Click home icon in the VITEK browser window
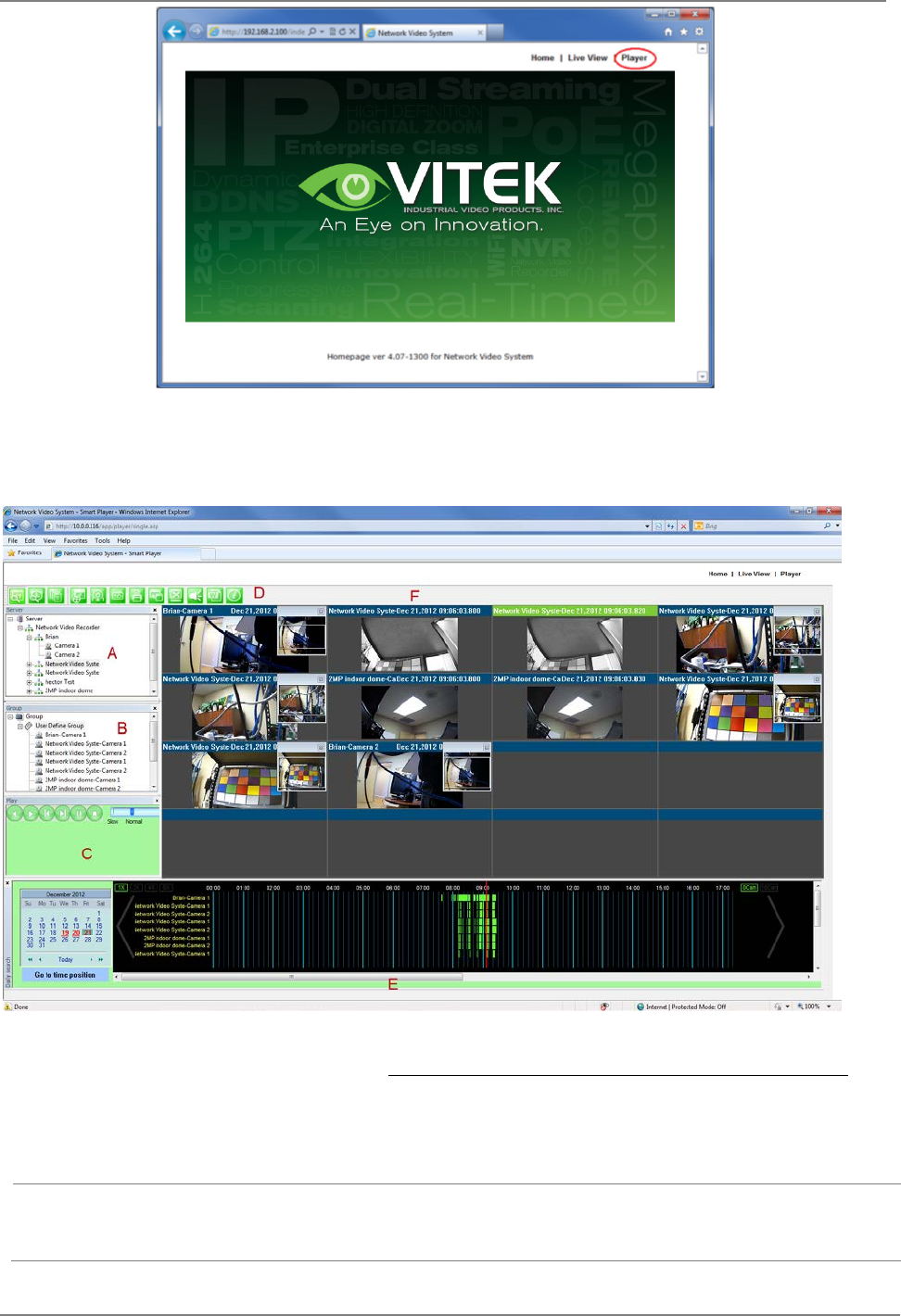The height and width of the screenshot is (1316, 901). pos(668,31)
